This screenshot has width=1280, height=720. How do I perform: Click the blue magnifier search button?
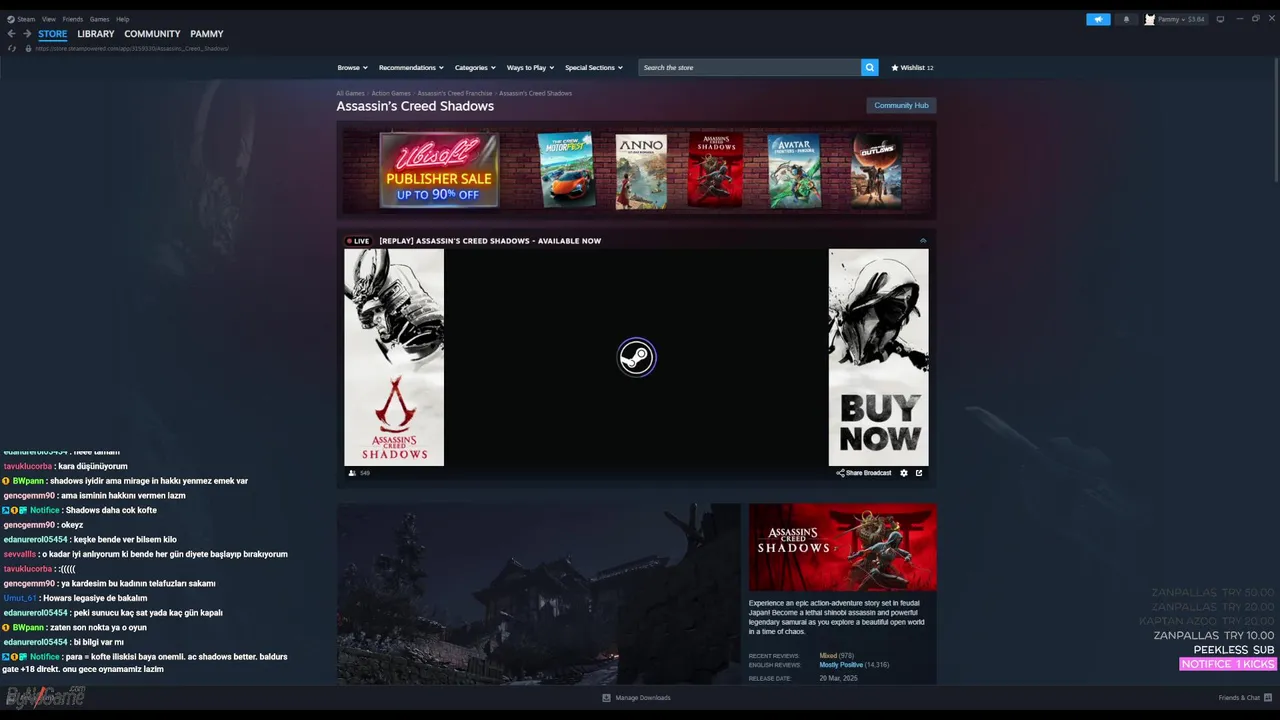pyautogui.click(x=870, y=67)
